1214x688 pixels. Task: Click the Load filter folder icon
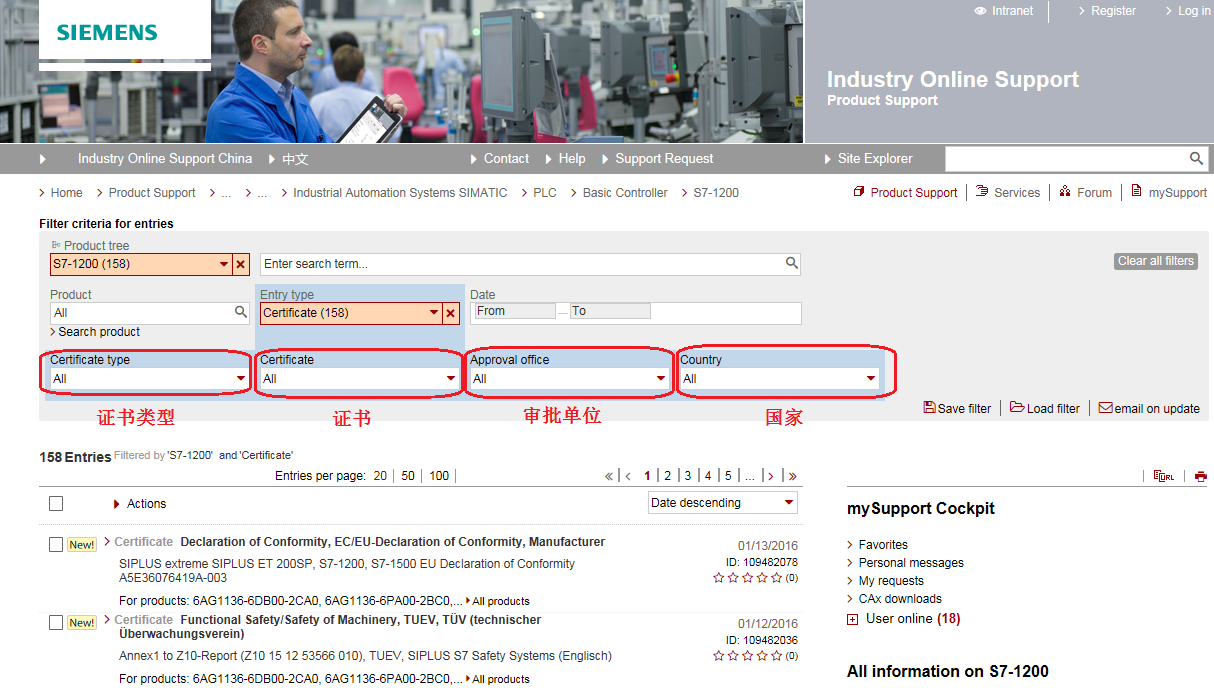(1017, 408)
